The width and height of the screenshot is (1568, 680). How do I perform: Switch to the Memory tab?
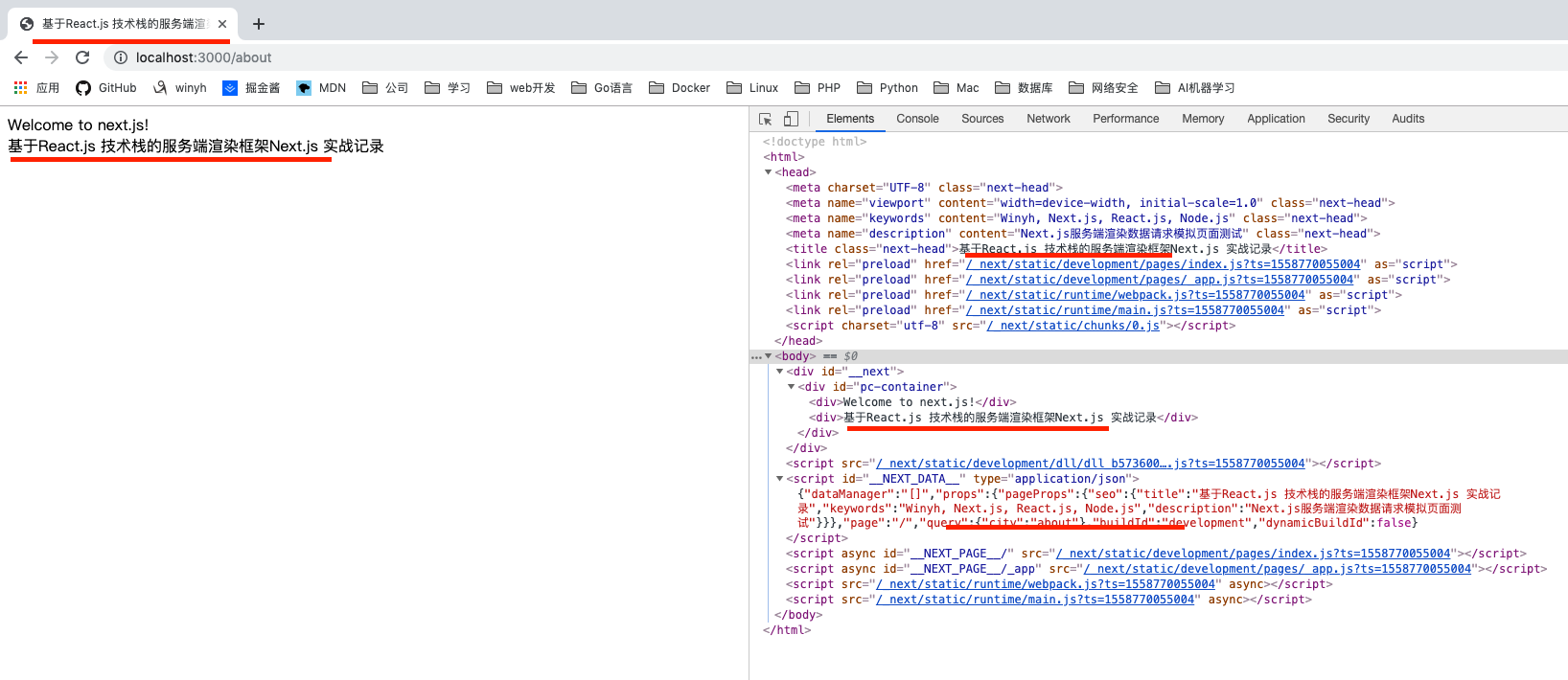pos(1203,119)
